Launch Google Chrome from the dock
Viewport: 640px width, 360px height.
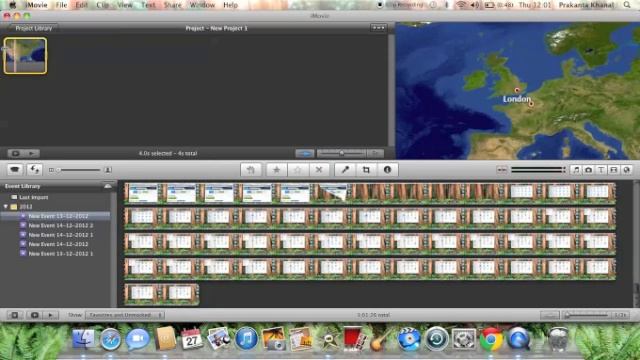tap(491, 339)
